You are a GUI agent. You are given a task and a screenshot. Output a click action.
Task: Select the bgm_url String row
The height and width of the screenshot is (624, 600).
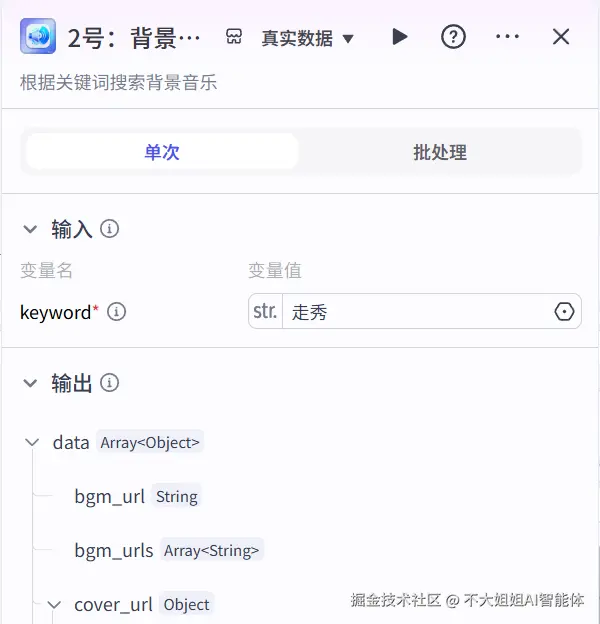(x=136, y=496)
